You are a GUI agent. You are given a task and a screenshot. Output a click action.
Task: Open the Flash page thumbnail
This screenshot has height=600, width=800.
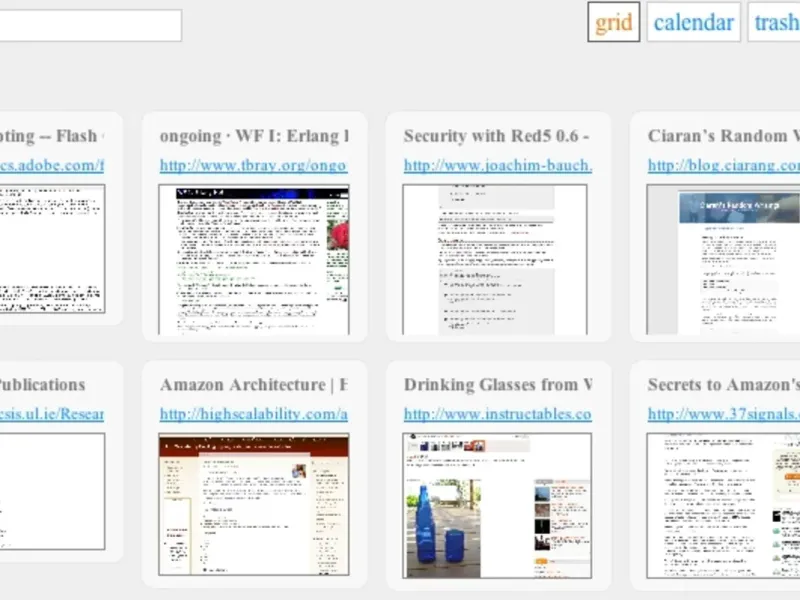click(x=52, y=248)
